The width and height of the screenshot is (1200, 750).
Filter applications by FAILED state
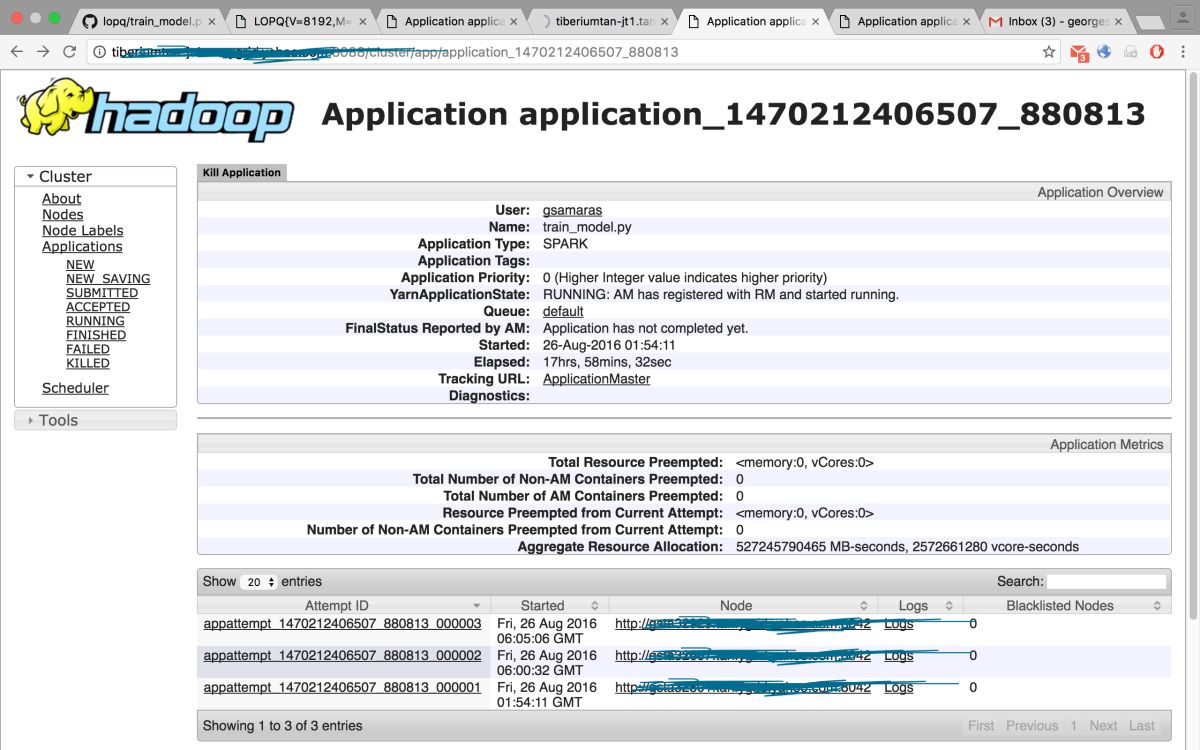tap(88, 349)
